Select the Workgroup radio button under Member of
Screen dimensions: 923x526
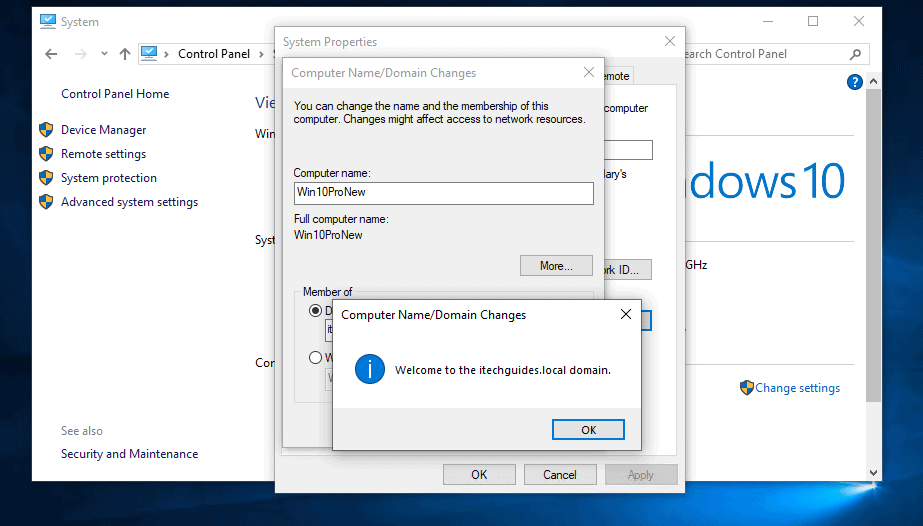[316, 357]
